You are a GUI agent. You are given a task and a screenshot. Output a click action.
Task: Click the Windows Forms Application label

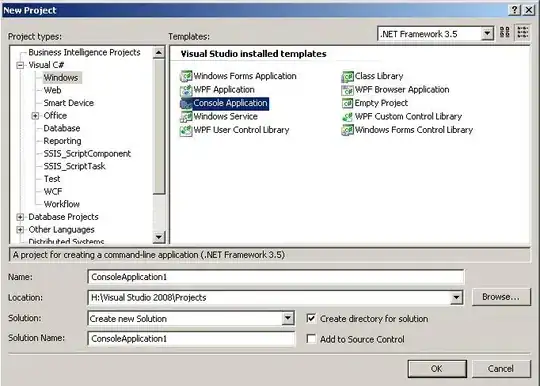(245, 76)
